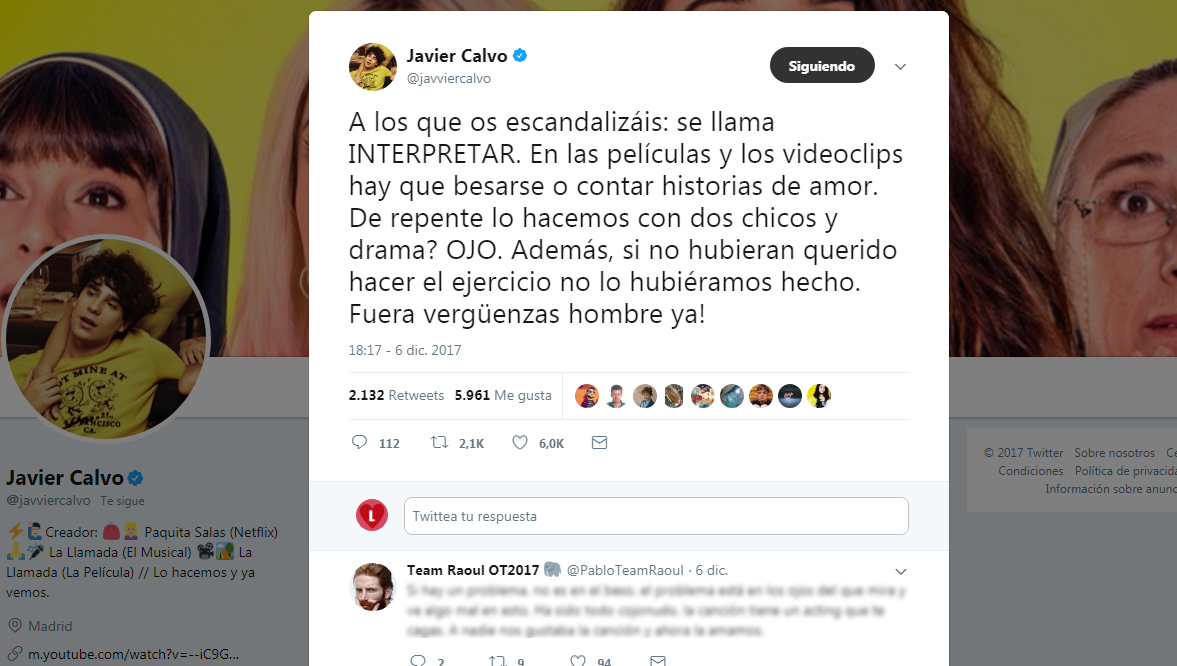Open the large profile picture in sidebar
This screenshot has height=666, width=1177.
[105, 339]
